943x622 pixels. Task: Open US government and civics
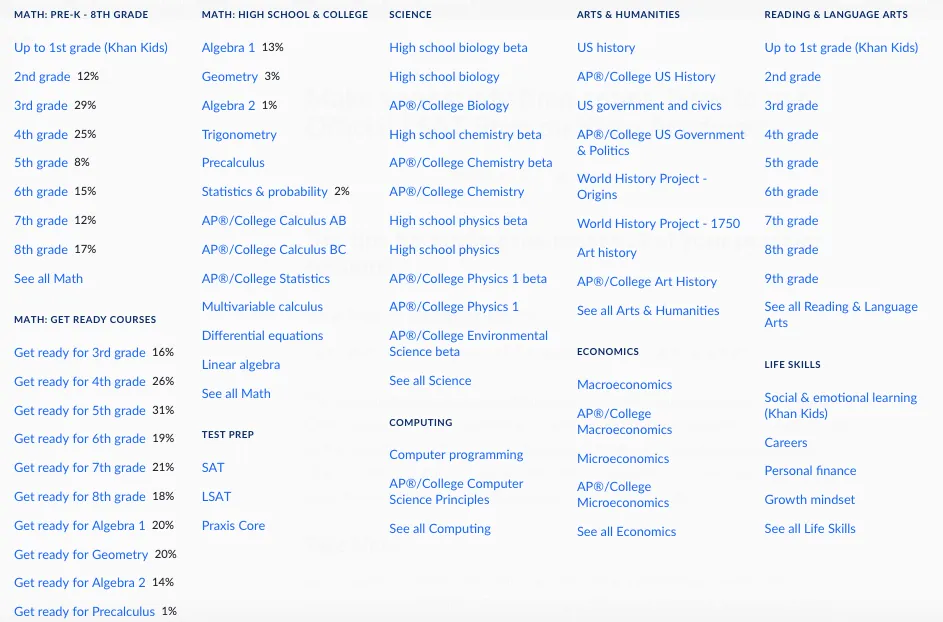(650, 105)
